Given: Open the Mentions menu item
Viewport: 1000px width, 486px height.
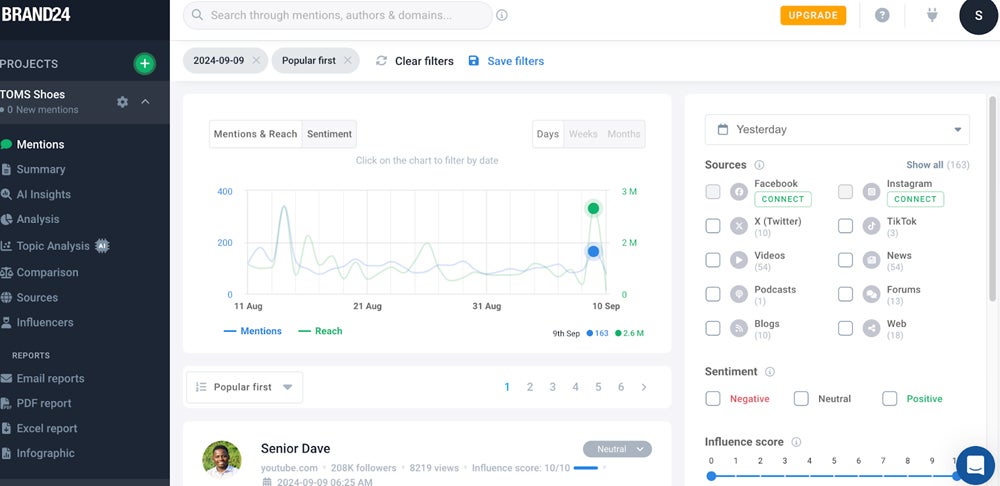Looking at the screenshot, I should 40,145.
